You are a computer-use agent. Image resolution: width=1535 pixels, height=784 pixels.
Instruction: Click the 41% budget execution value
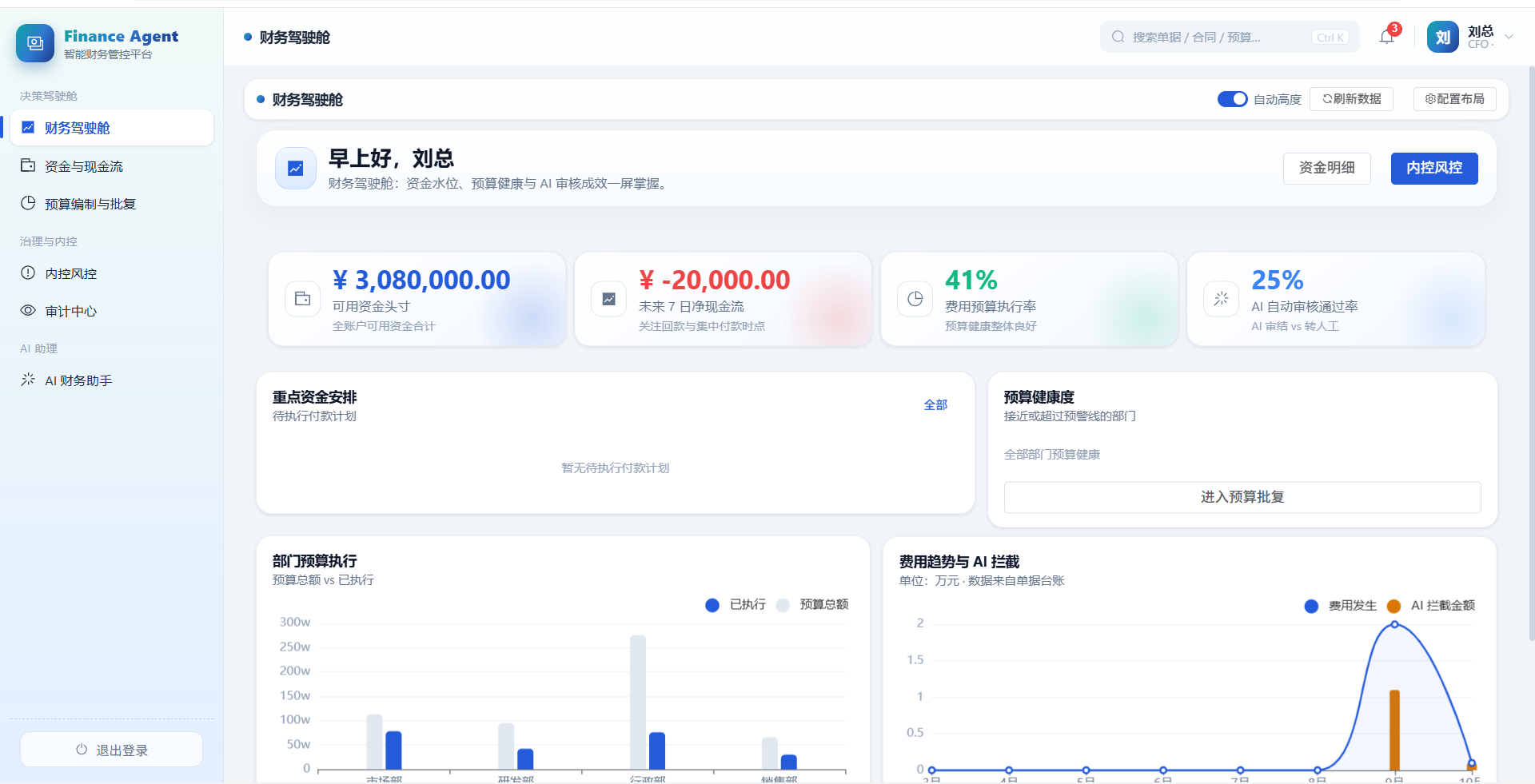click(x=971, y=281)
